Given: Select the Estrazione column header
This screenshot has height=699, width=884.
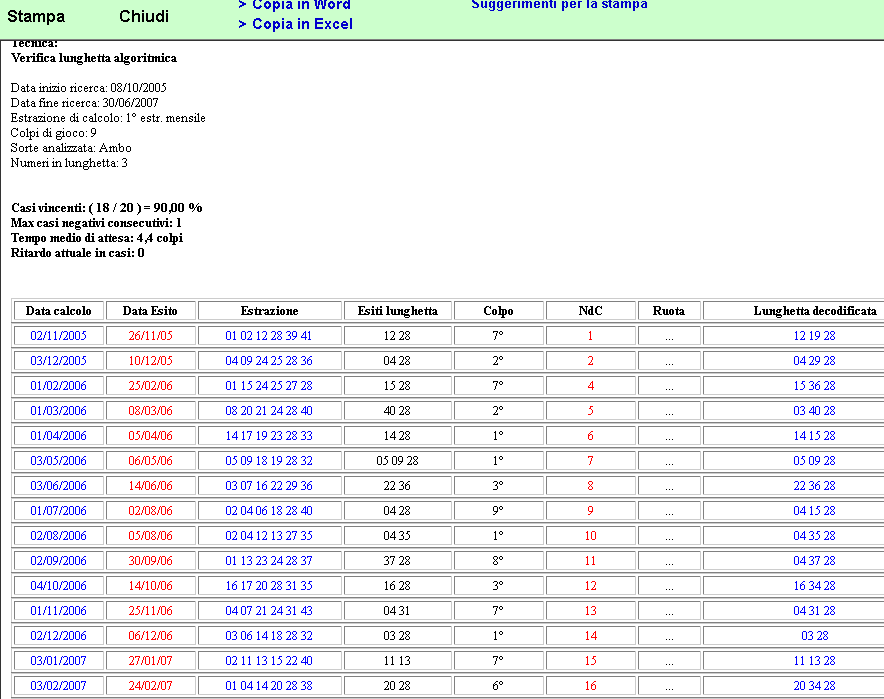Looking at the screenshot, I should 269,311.
